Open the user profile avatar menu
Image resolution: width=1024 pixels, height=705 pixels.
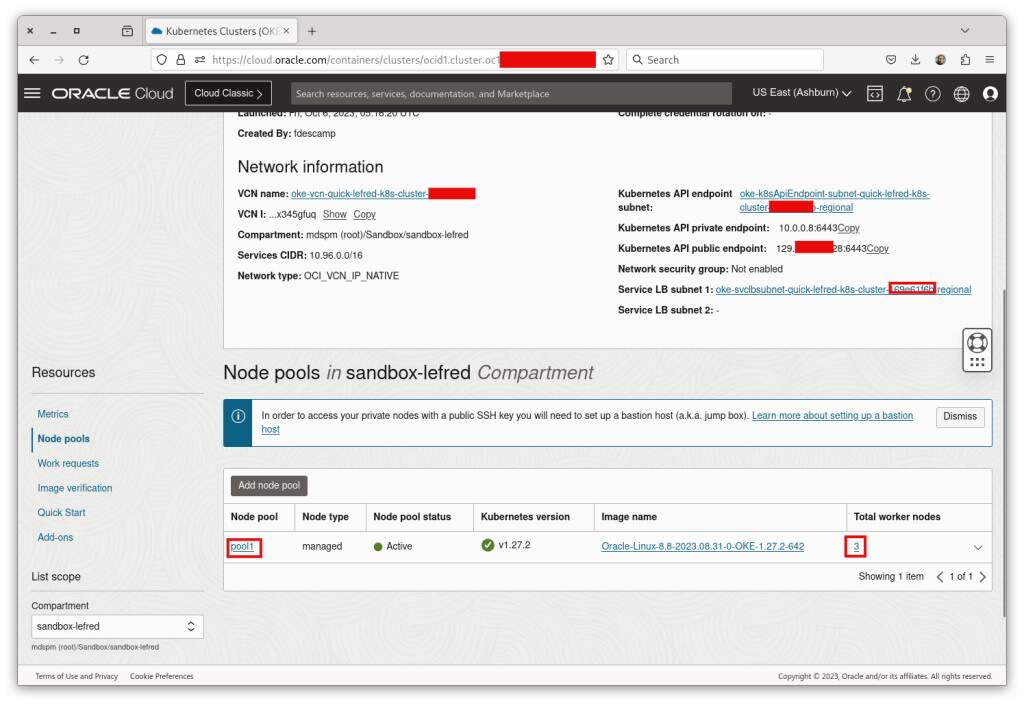pos(990,94)
